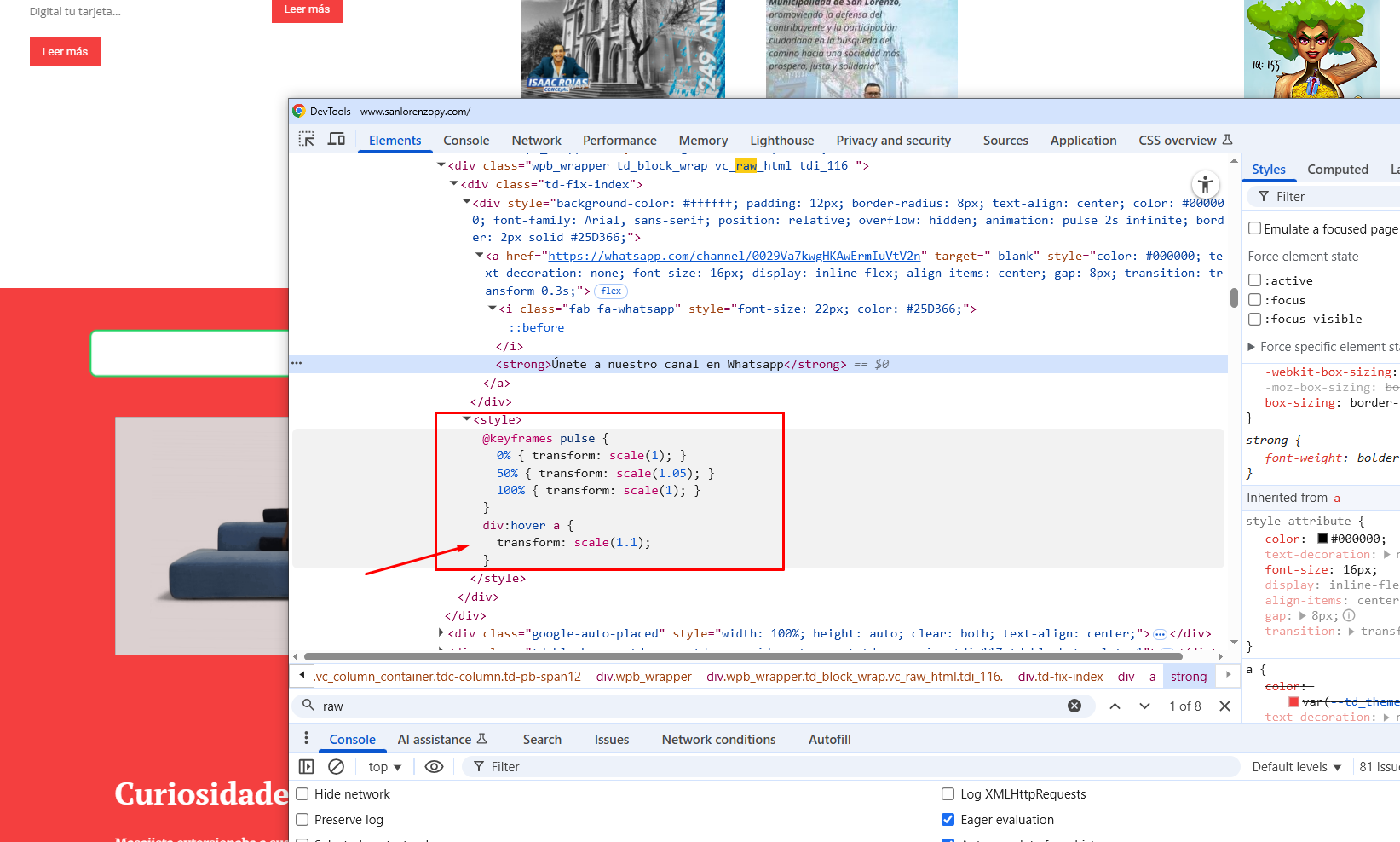The width and height of the screenshot is (1400, 842).
Task: Go to previous search result arrow
Action: point(1115,706)
